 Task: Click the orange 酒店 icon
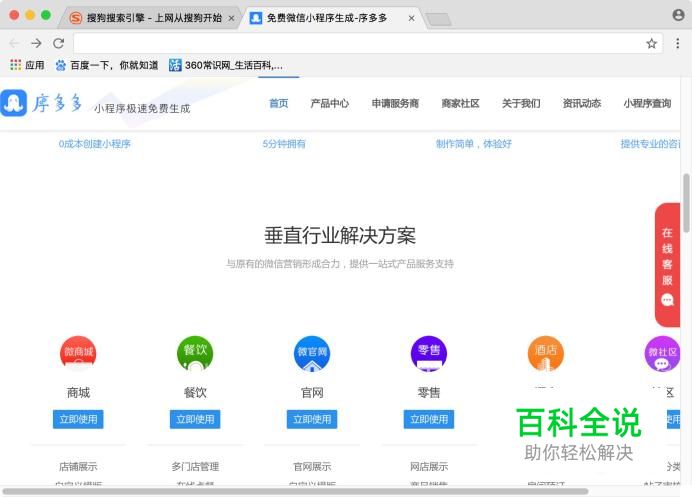click(x=546, y=353)
